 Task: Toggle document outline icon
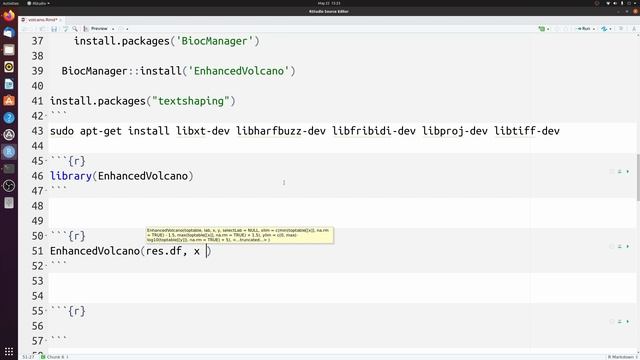coord(621,29)
